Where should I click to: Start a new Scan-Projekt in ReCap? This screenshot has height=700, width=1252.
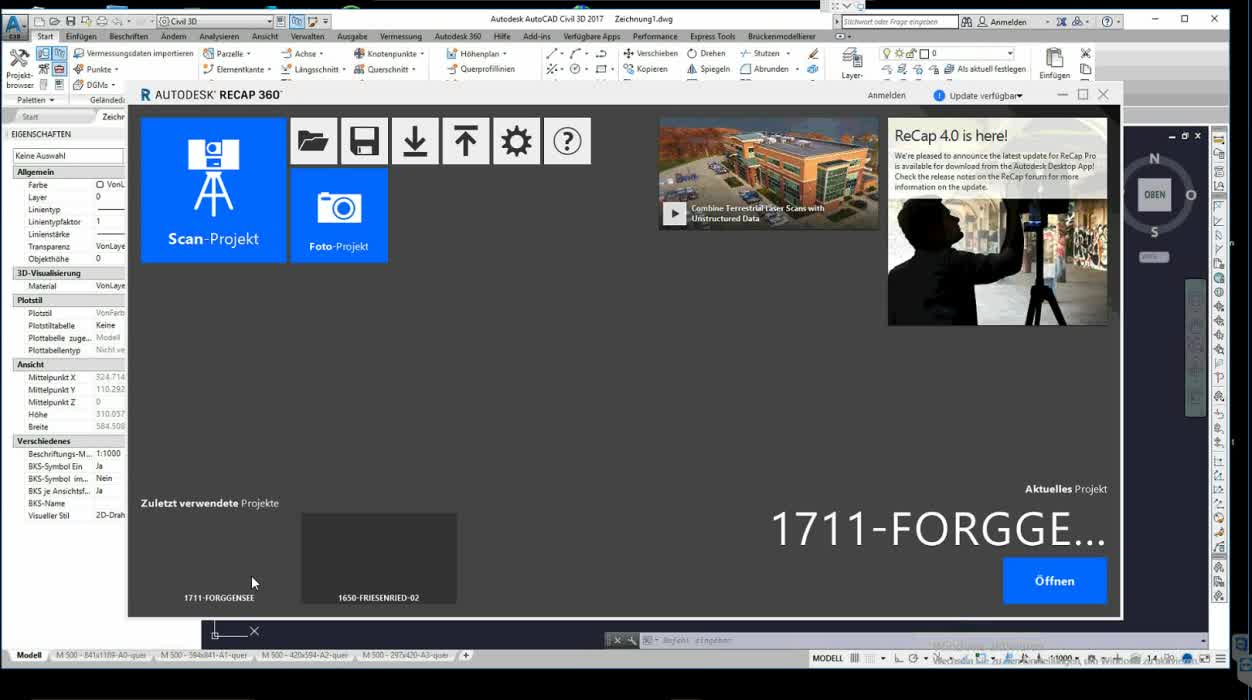click(213, 190)
